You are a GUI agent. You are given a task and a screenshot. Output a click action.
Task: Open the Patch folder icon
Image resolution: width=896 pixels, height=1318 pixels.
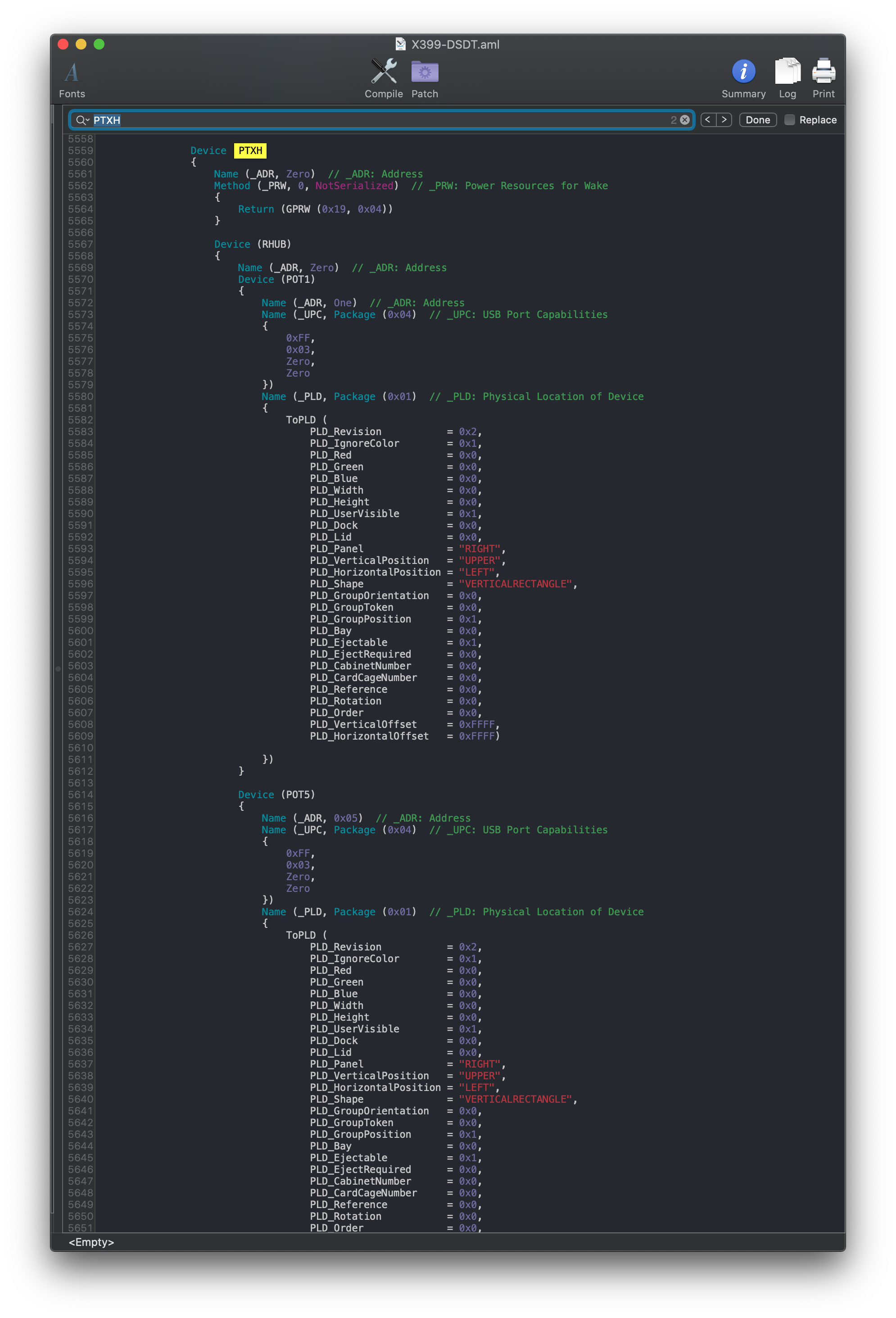point(425,72)
